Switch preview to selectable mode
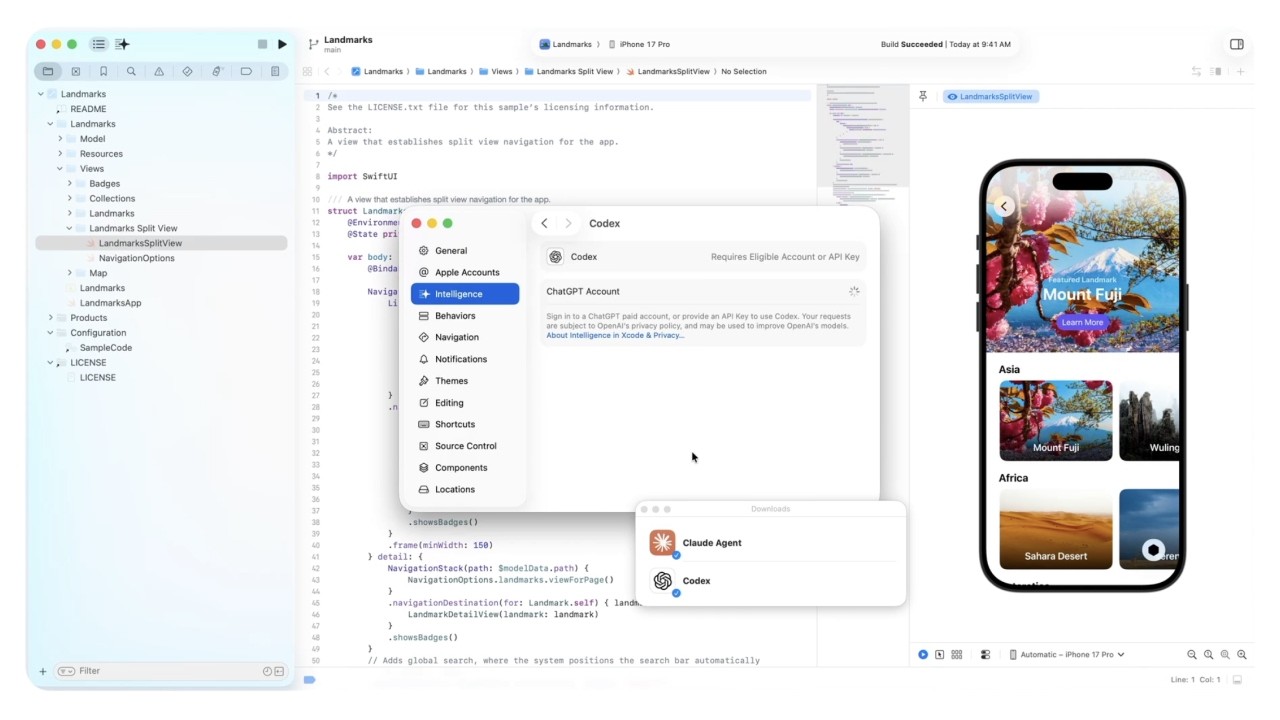 coord(939,654)
